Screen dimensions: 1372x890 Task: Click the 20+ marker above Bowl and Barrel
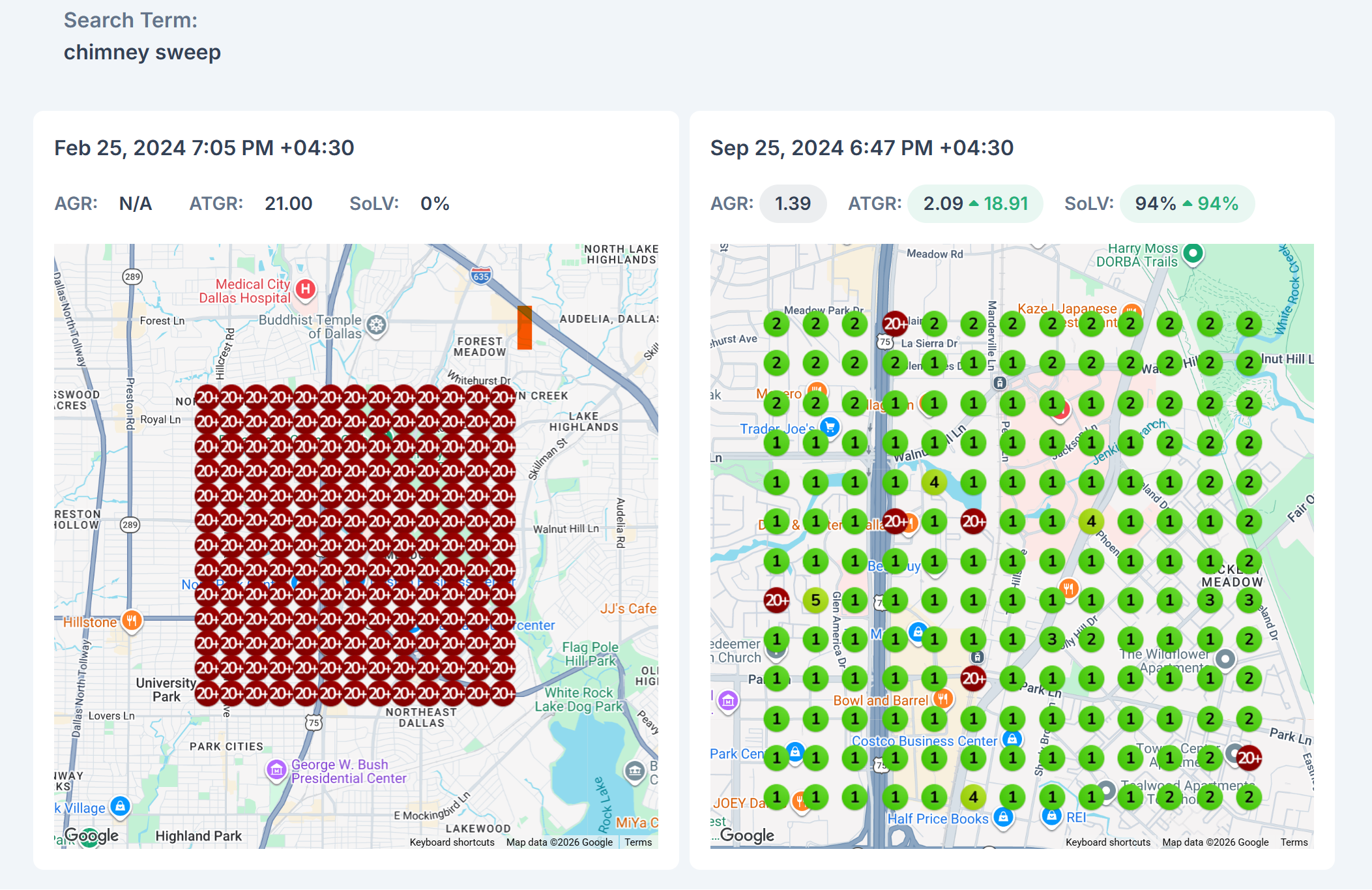click(973, 679)
